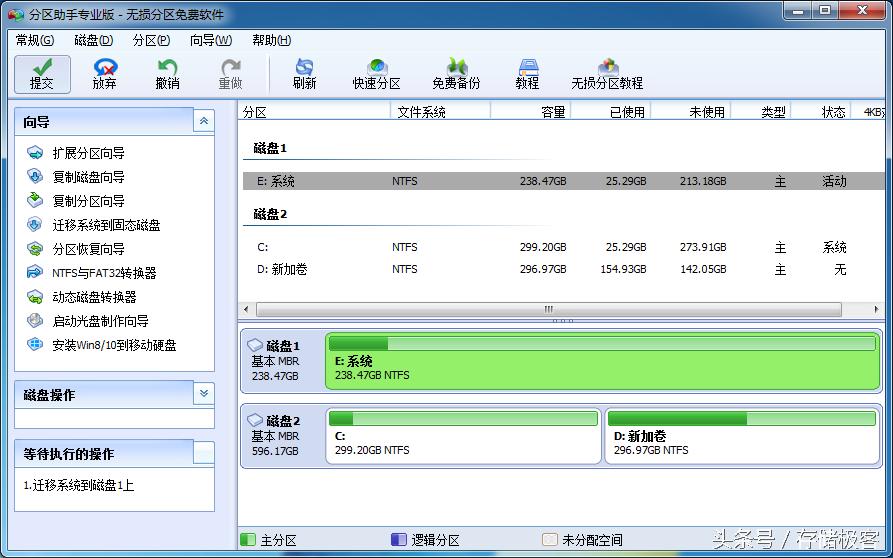Collapse the 向导 panel
The width and height of the screenshot is (893, 558).
coord(204,121)
